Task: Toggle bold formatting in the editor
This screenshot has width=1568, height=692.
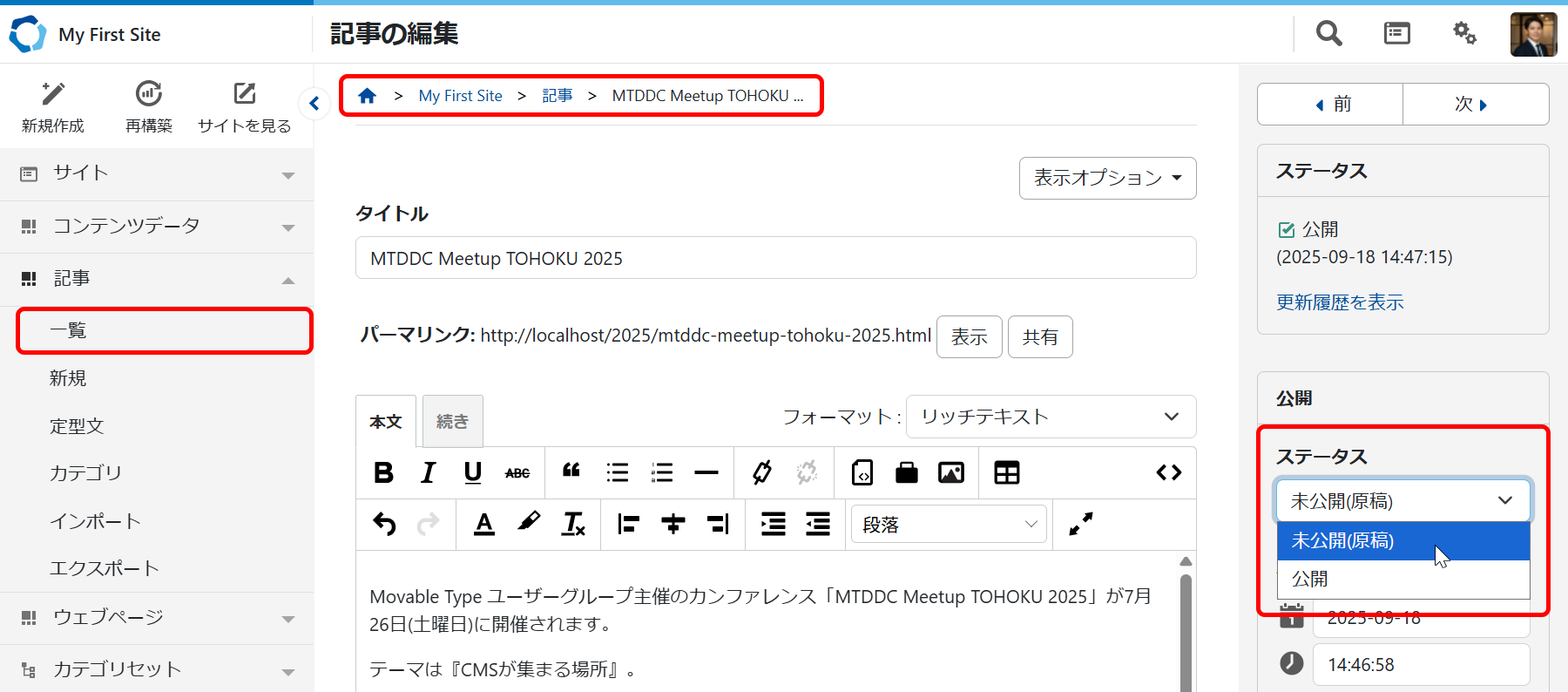Action: click(383, 472)
